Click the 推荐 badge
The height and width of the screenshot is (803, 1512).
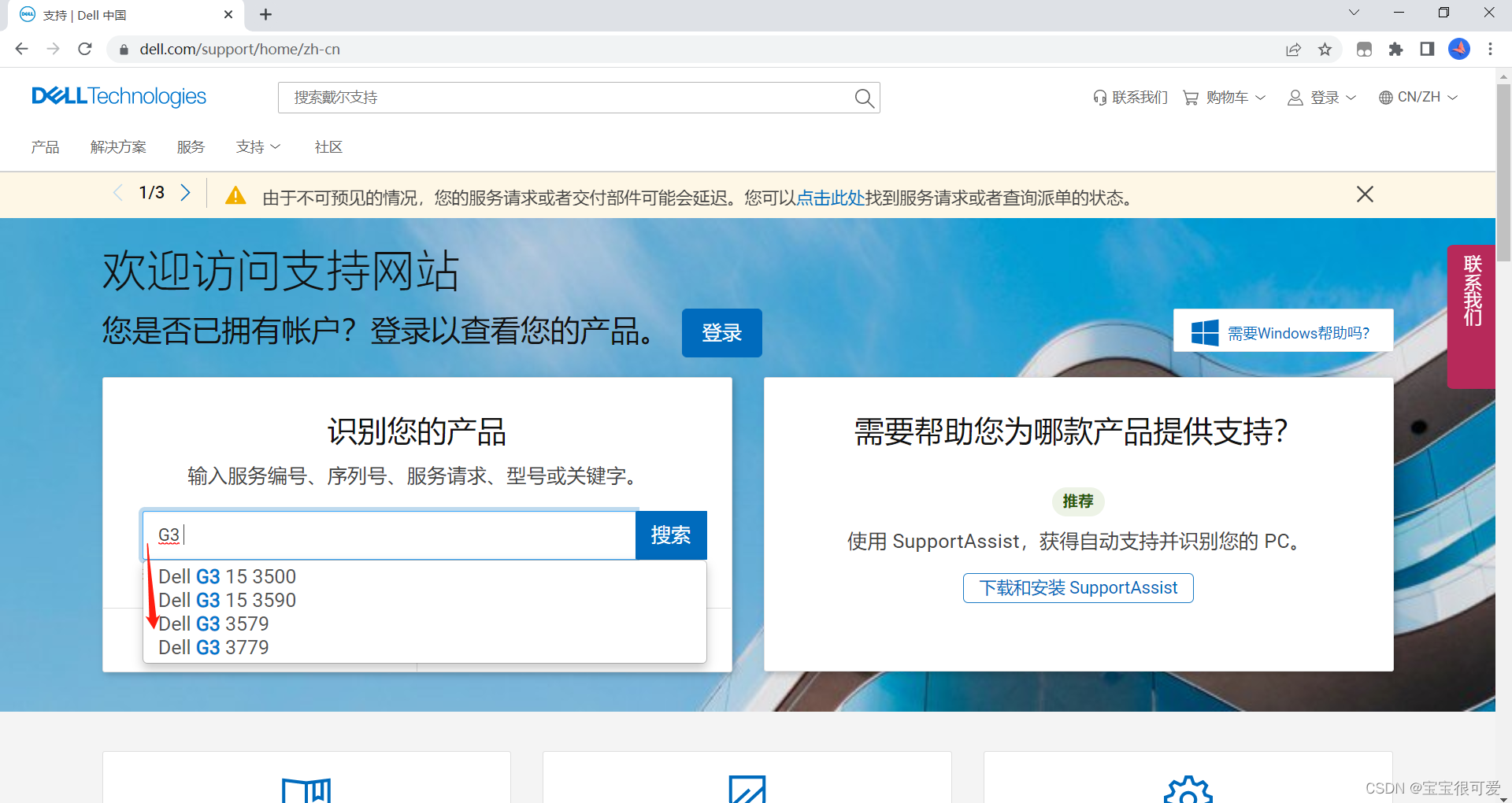[x=1078, y=501]
